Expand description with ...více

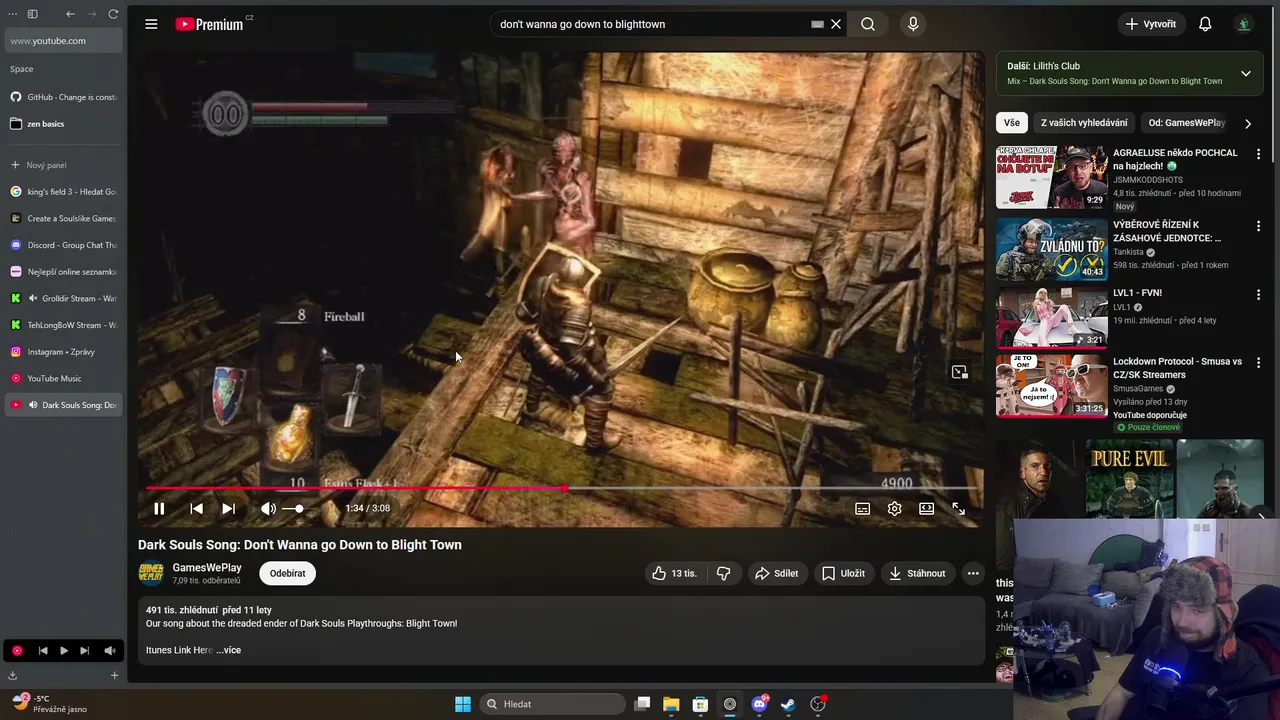(229, 650)
